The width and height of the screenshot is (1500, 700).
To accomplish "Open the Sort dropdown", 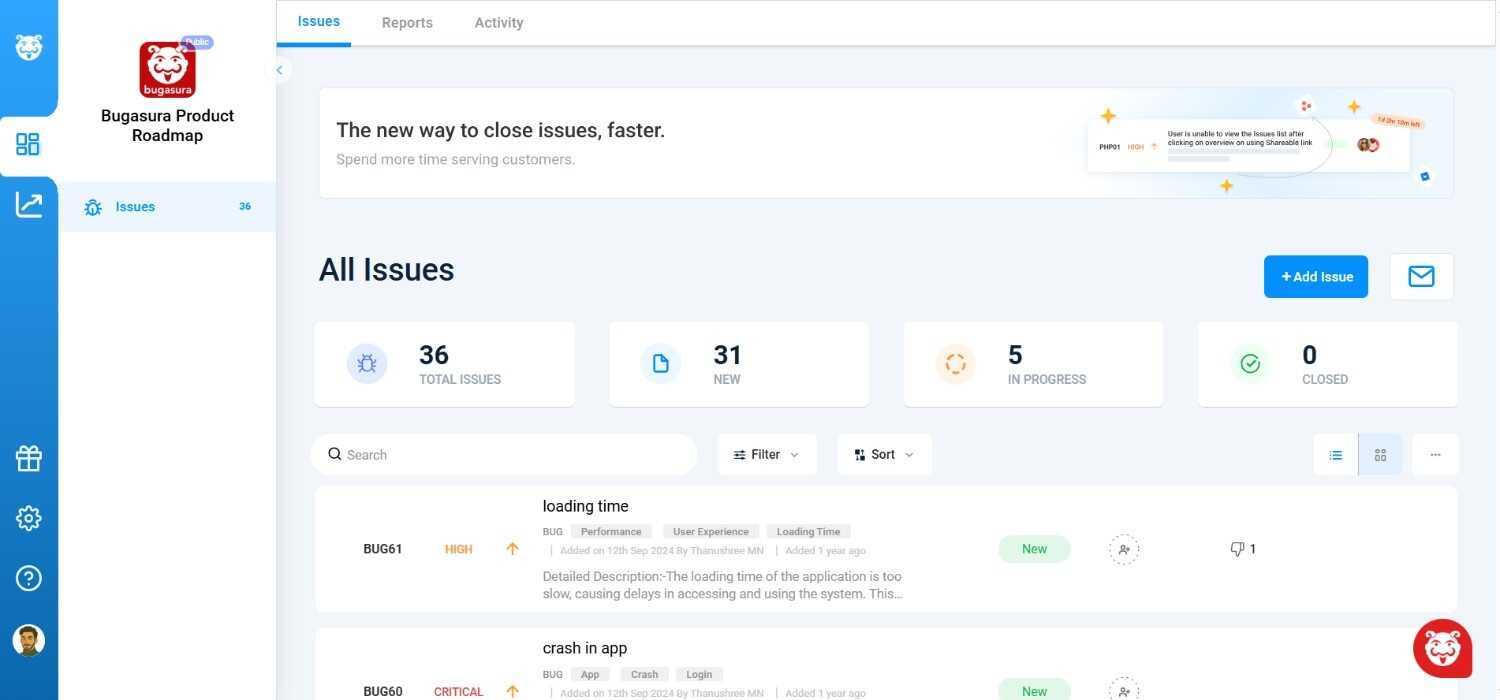I will 884,455.
